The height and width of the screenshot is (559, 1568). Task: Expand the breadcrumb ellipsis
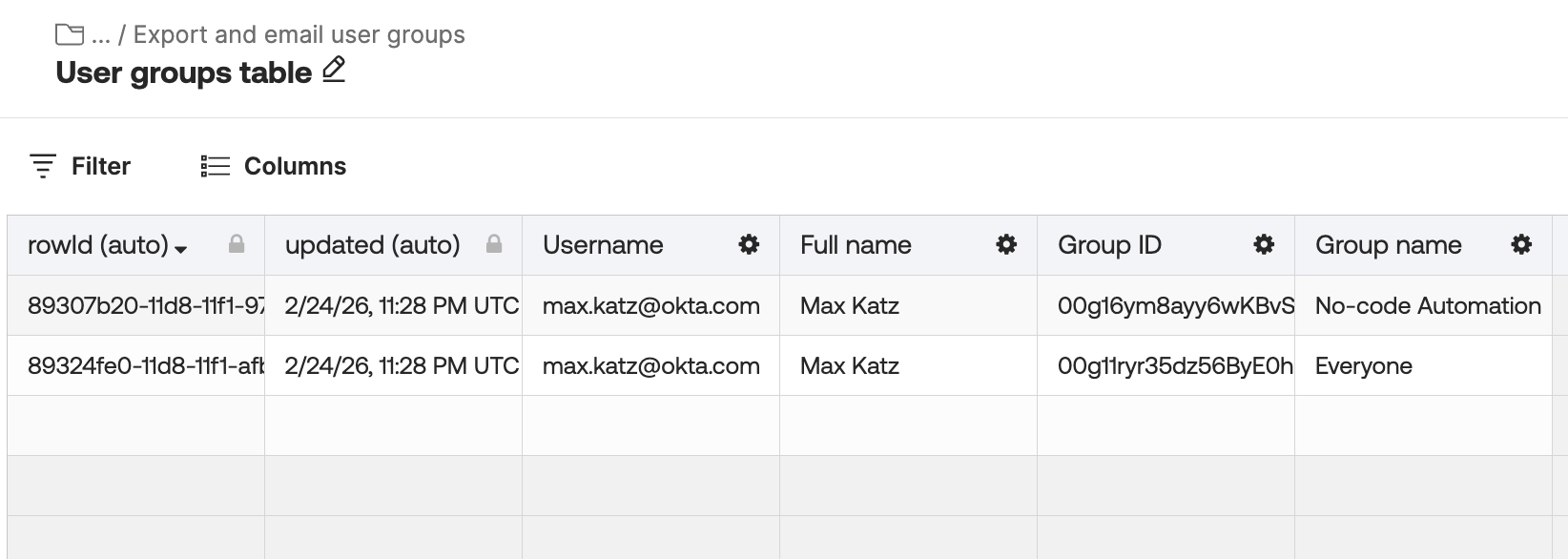point(101,35)
